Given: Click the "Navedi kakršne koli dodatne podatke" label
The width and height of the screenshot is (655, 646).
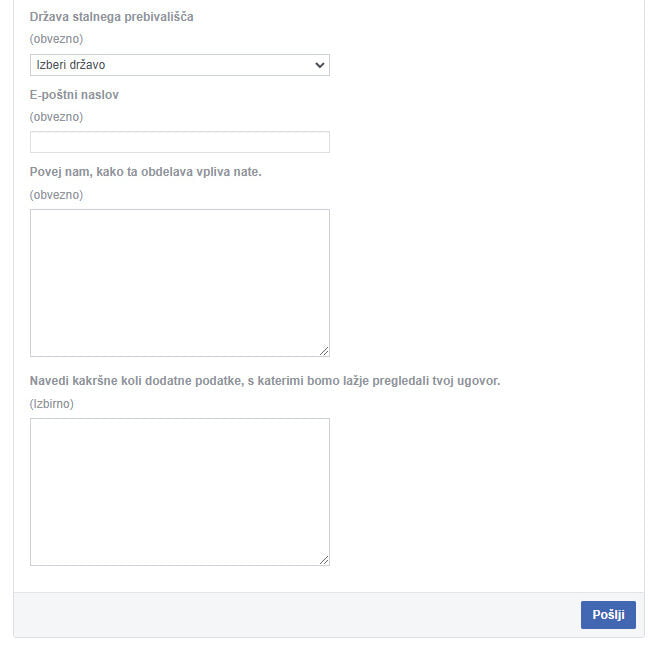Looking at the screenshot, I should [x=265, y=381].
